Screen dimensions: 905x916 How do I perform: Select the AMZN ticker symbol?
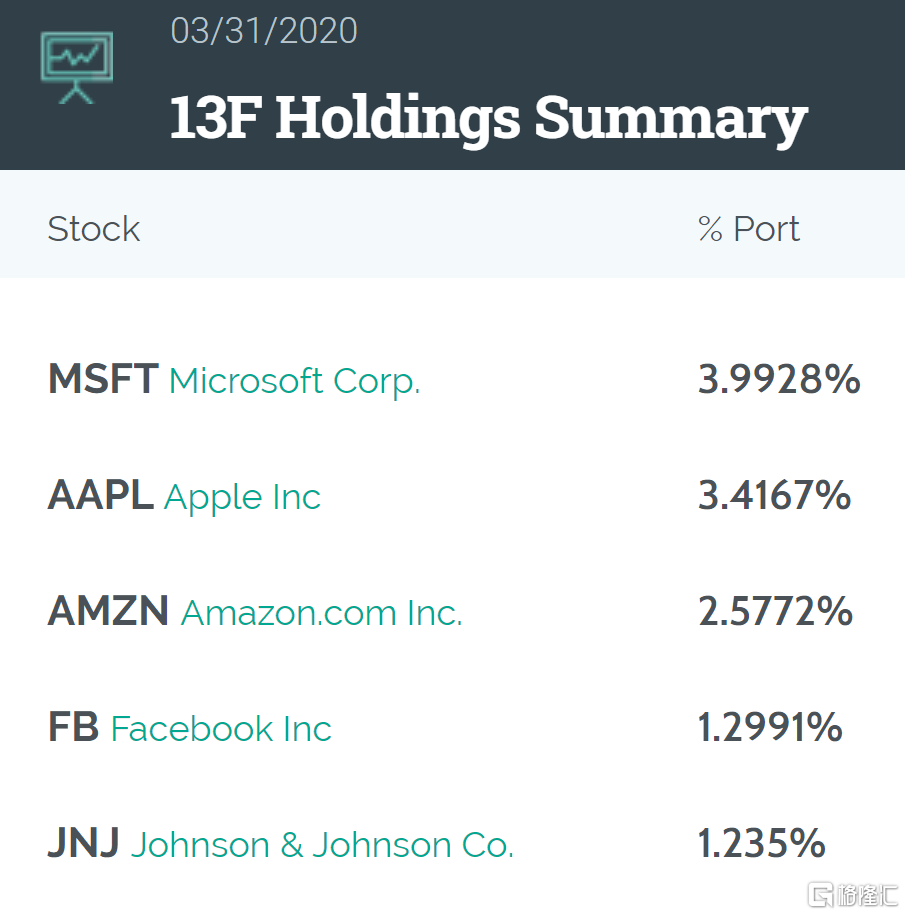108,612
